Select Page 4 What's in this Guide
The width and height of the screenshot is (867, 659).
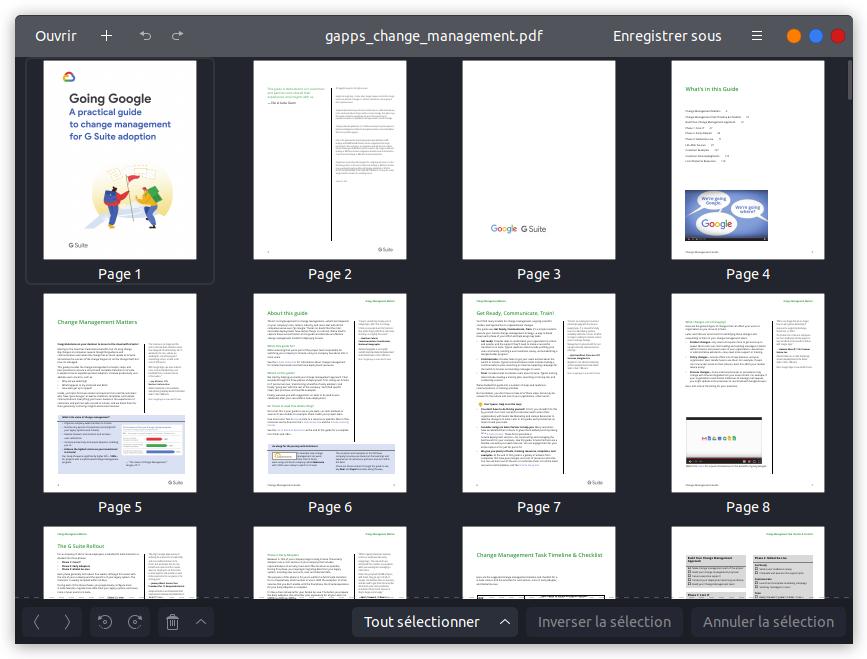[x=748, y=160]
